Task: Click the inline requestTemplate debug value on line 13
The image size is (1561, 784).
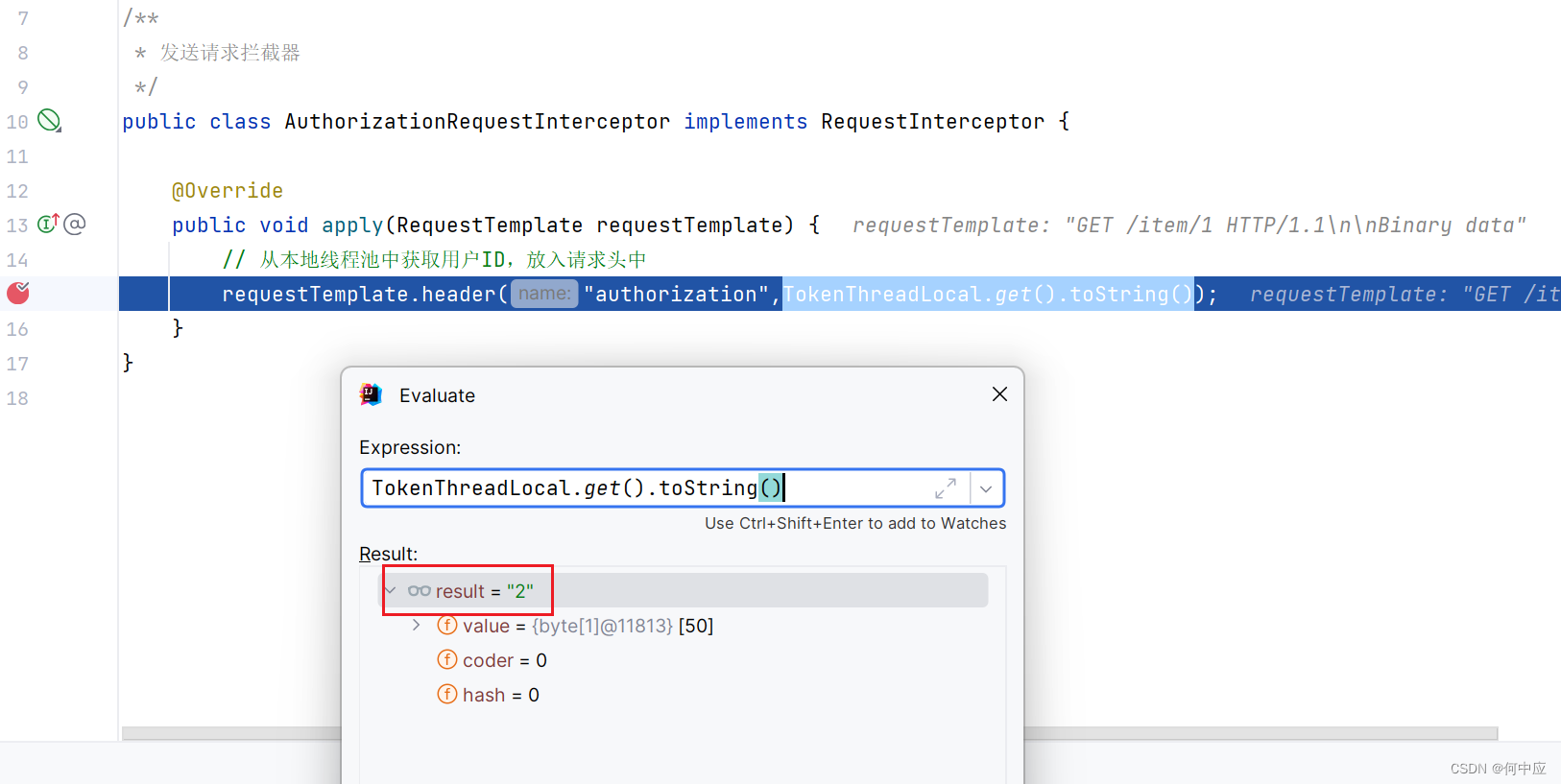Action: point(1189,225)
